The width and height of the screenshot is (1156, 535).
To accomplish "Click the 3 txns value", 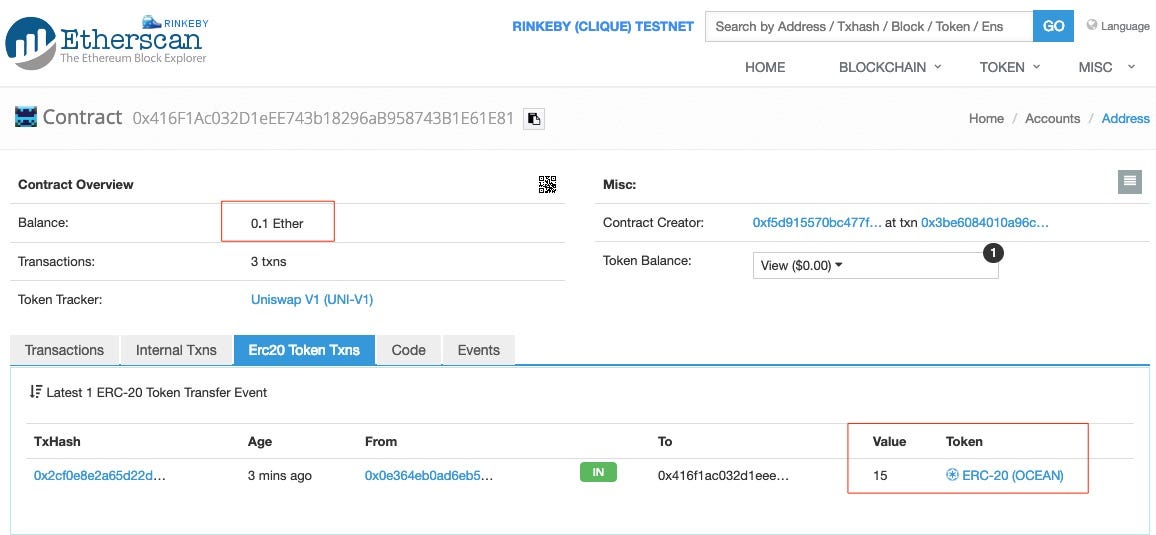I will [x=268, y=262].
